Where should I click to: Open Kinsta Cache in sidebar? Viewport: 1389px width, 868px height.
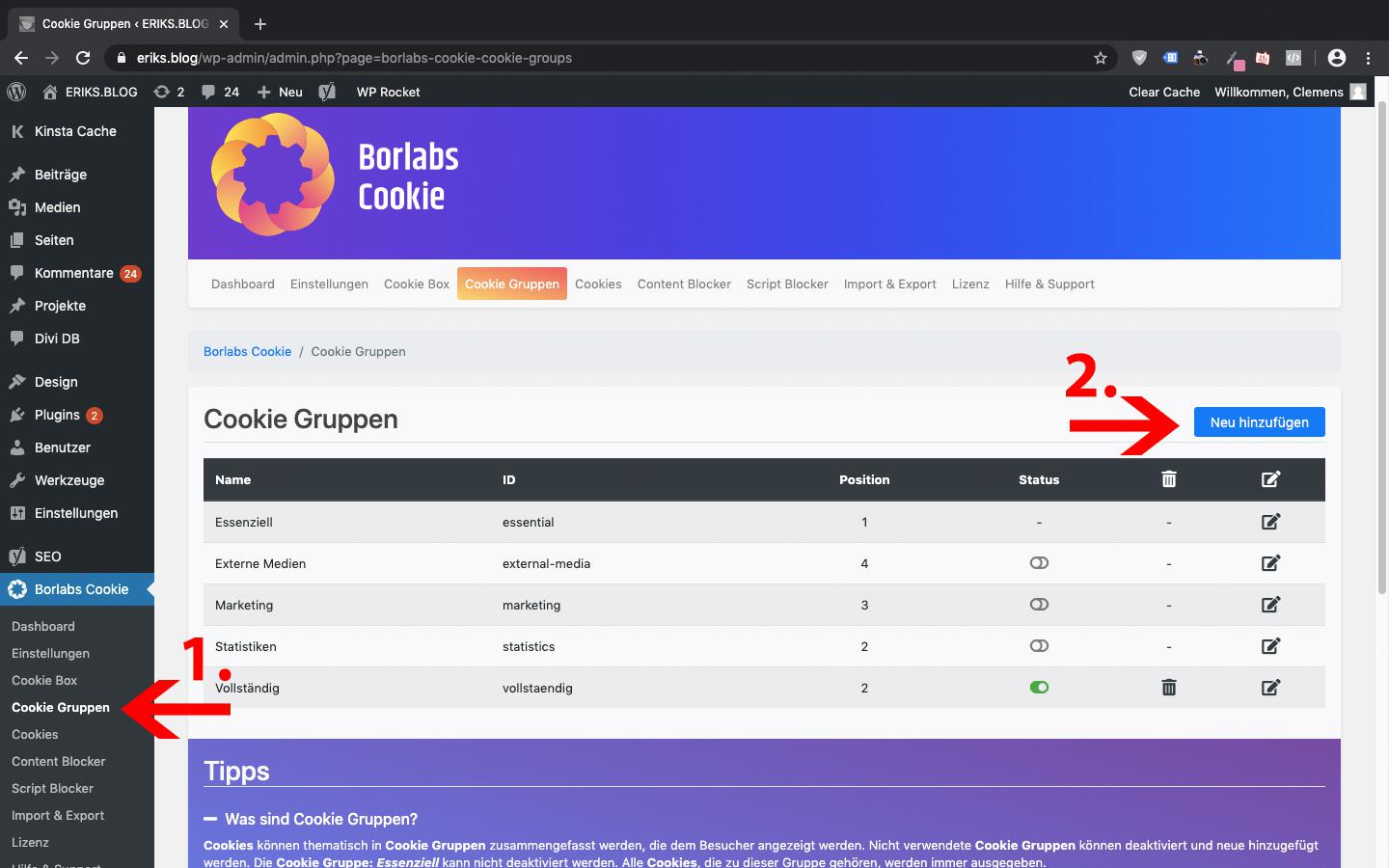[x=77, y=131]
